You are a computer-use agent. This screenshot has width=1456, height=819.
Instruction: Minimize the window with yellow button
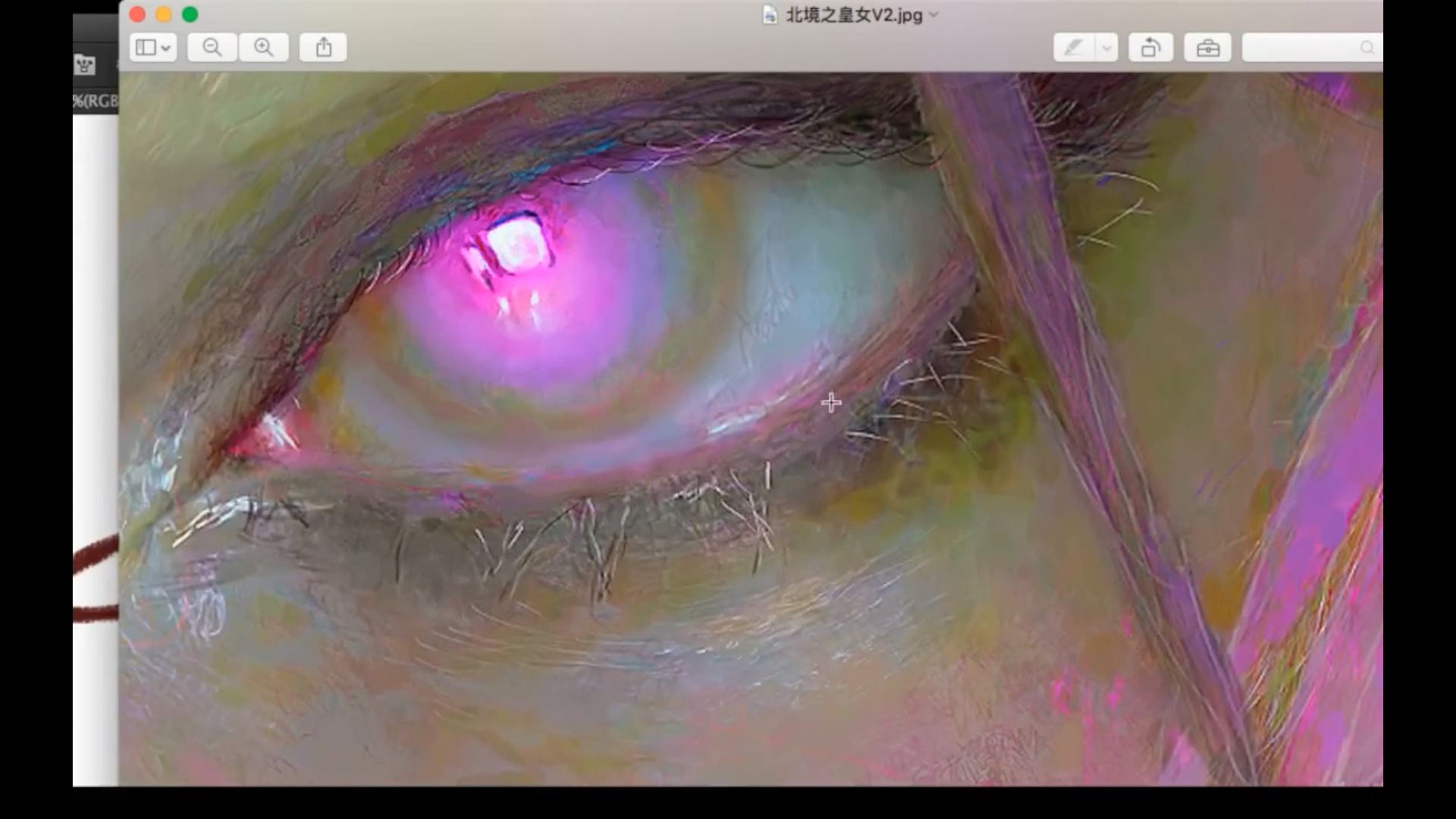tap(164, 14)
